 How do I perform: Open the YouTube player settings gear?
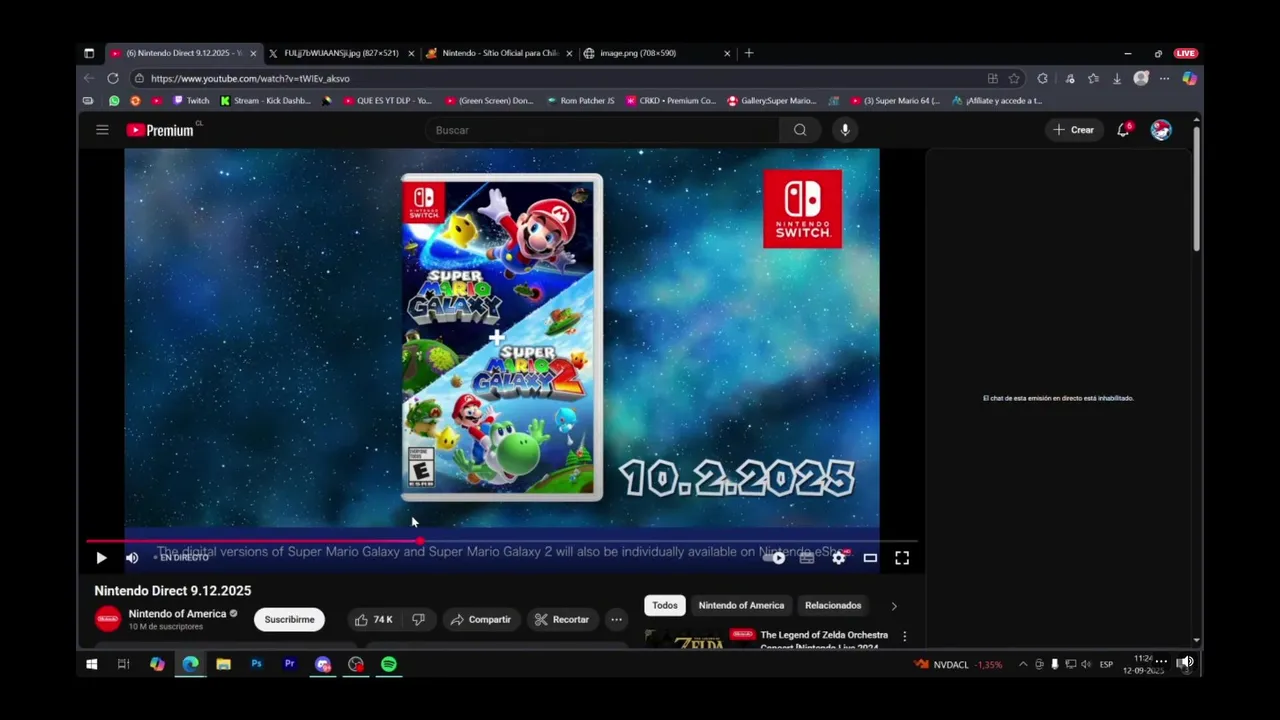838,558
